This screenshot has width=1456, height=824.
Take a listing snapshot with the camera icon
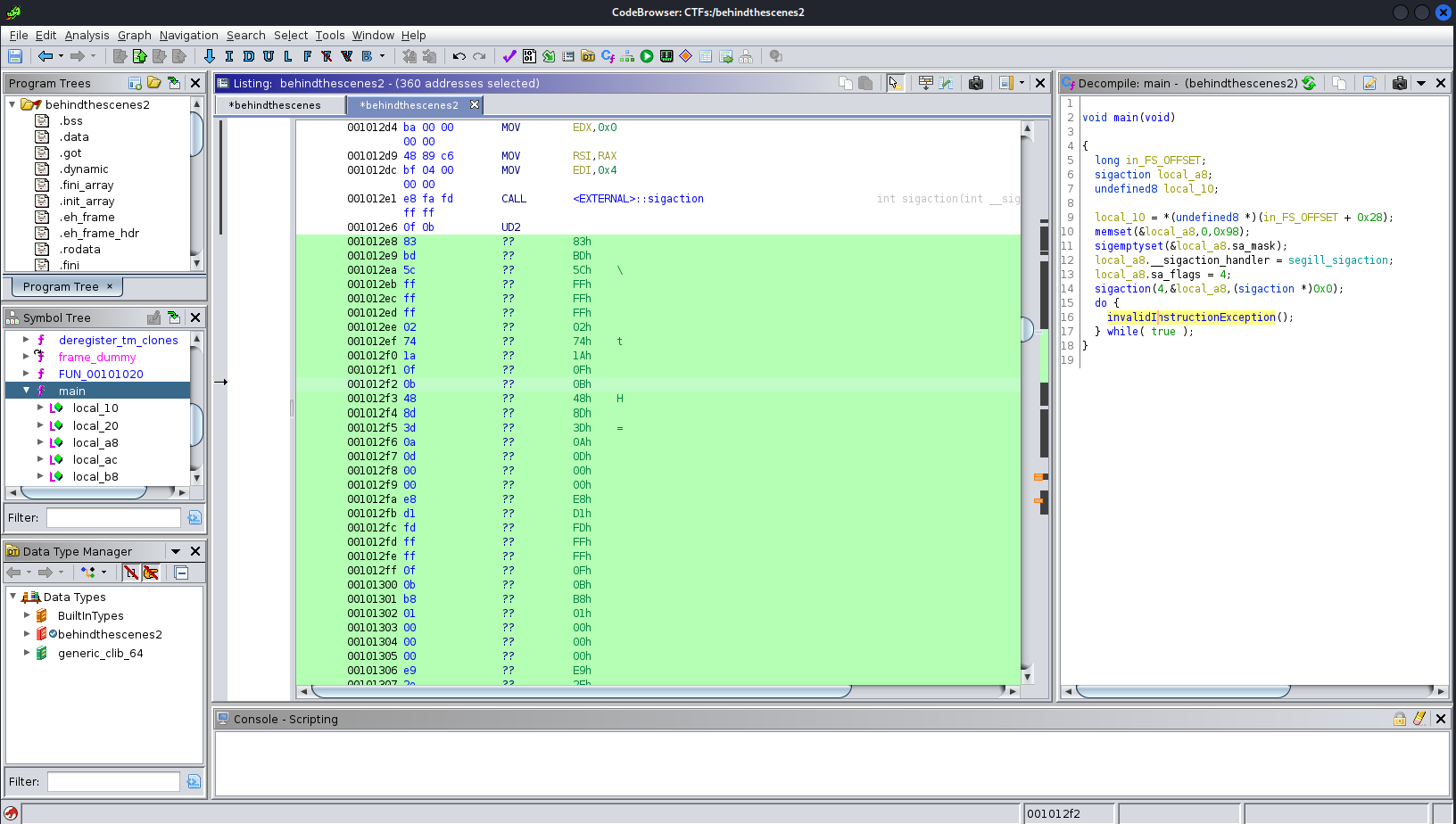click(x=976, y=83)
